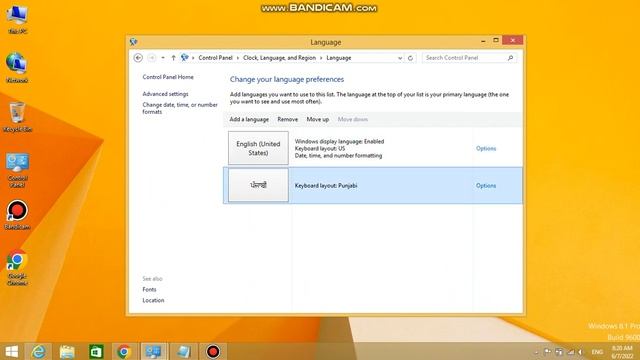Go back using the Back arrow
The image size is (640, 360).
pos(138,58)
